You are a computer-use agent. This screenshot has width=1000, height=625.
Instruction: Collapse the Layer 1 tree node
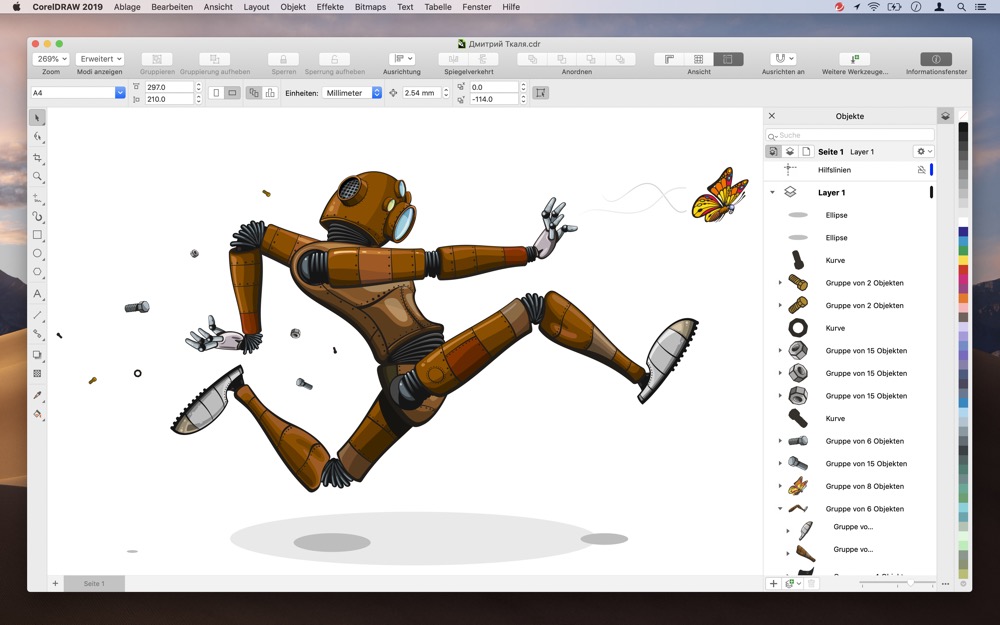[772, 192]
